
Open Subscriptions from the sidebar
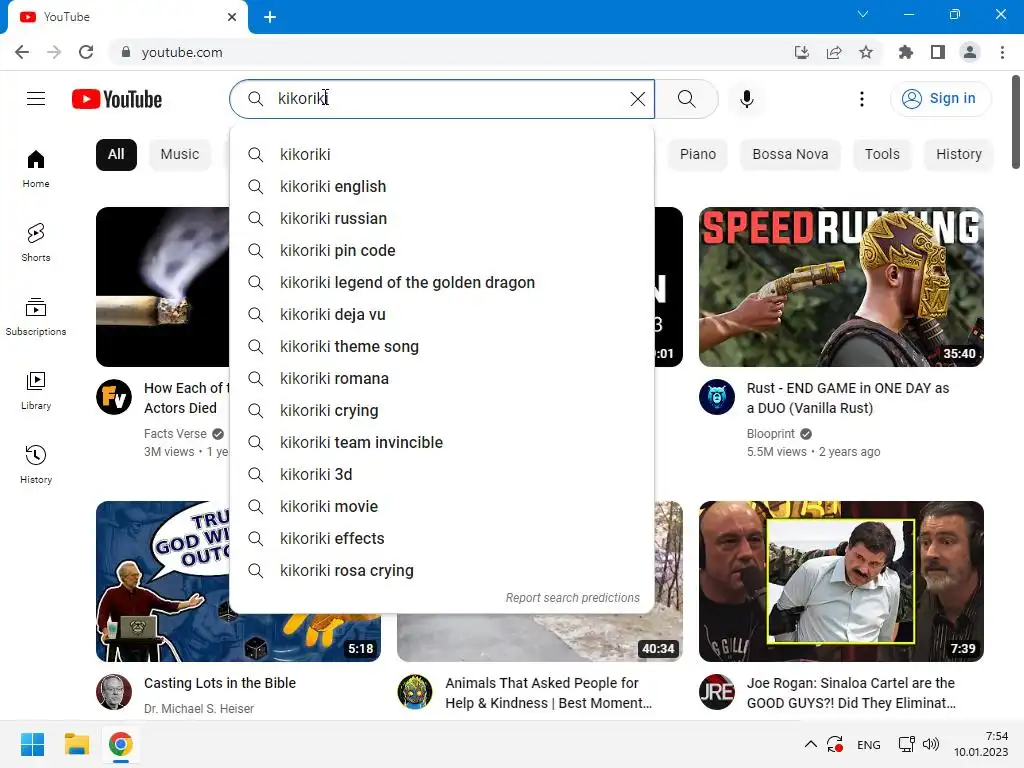36,316
